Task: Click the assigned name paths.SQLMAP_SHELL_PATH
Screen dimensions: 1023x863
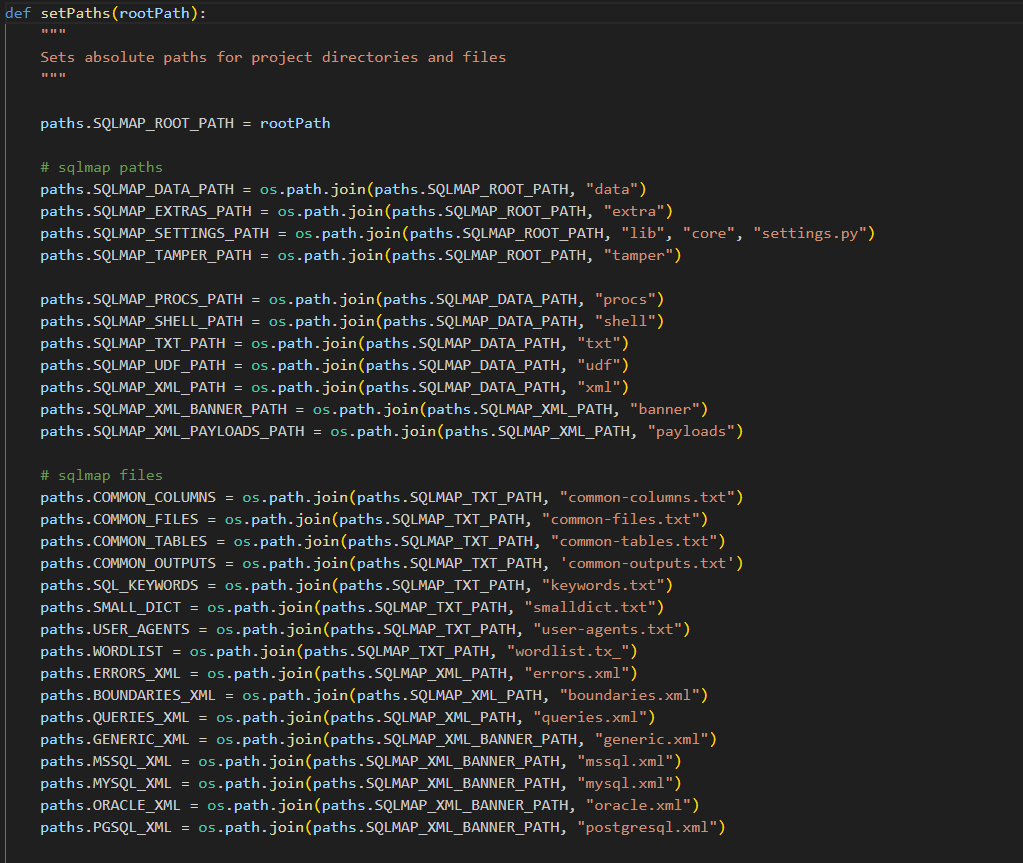Action: pyautogui.click(x=142, y=321)
